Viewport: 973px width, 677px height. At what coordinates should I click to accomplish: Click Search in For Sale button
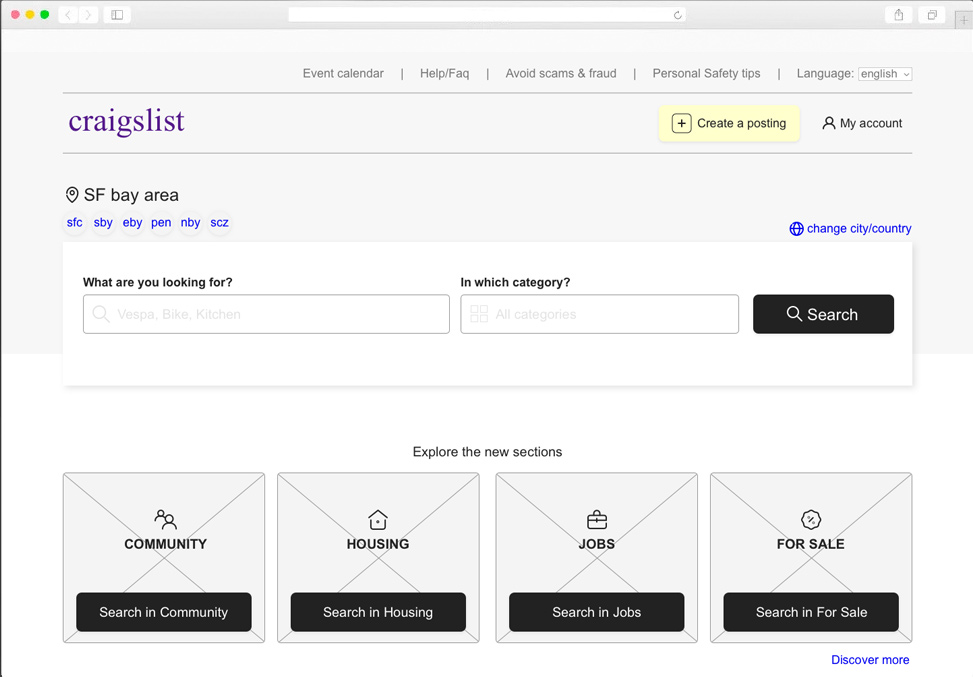tap(811, 612)
